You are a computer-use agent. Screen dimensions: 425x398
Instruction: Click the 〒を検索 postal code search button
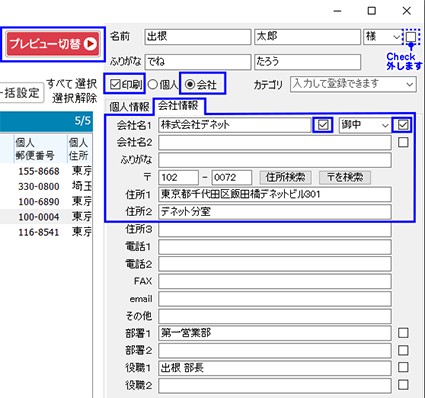[345, 177]
